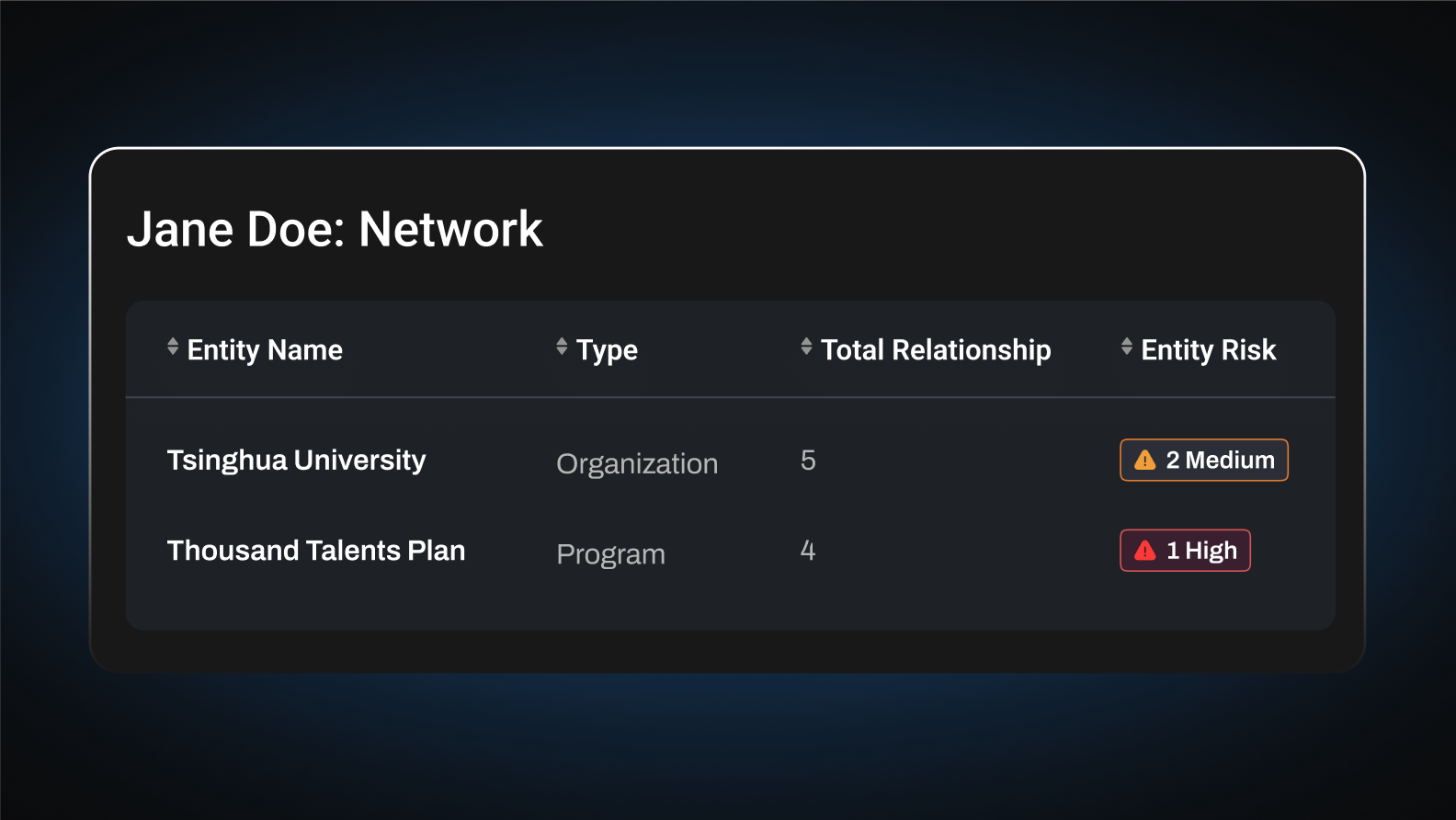Click the Total Relationship sort arrows

(x=806, y=347)
